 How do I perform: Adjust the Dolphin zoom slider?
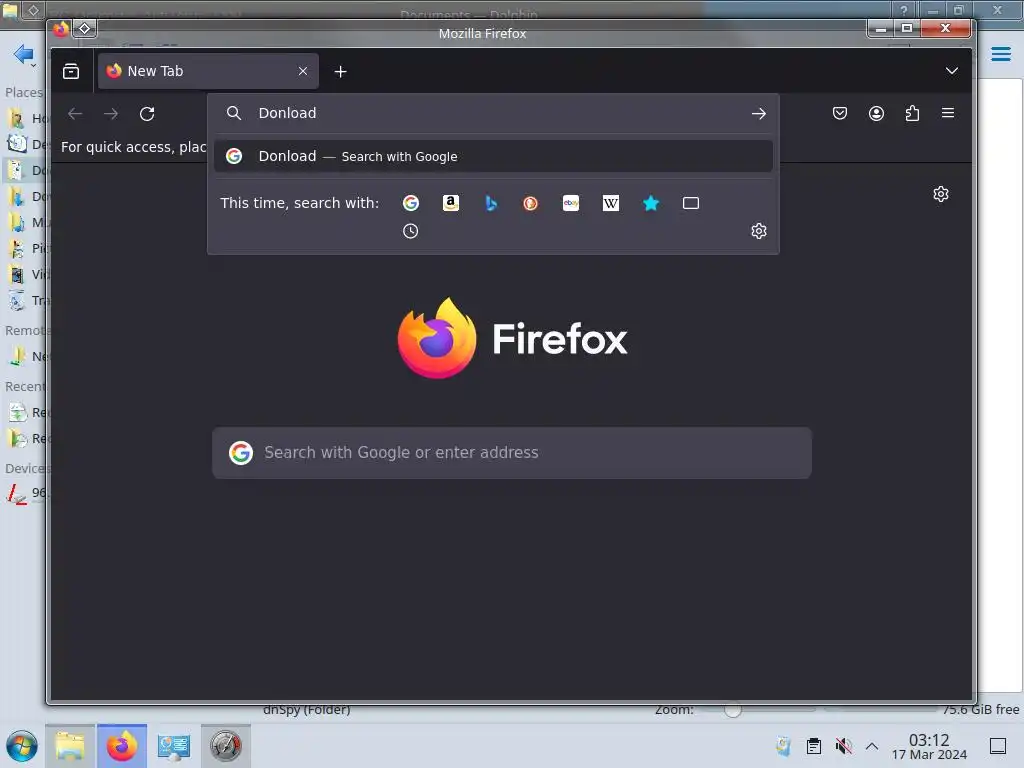click(x=733, y=709)
